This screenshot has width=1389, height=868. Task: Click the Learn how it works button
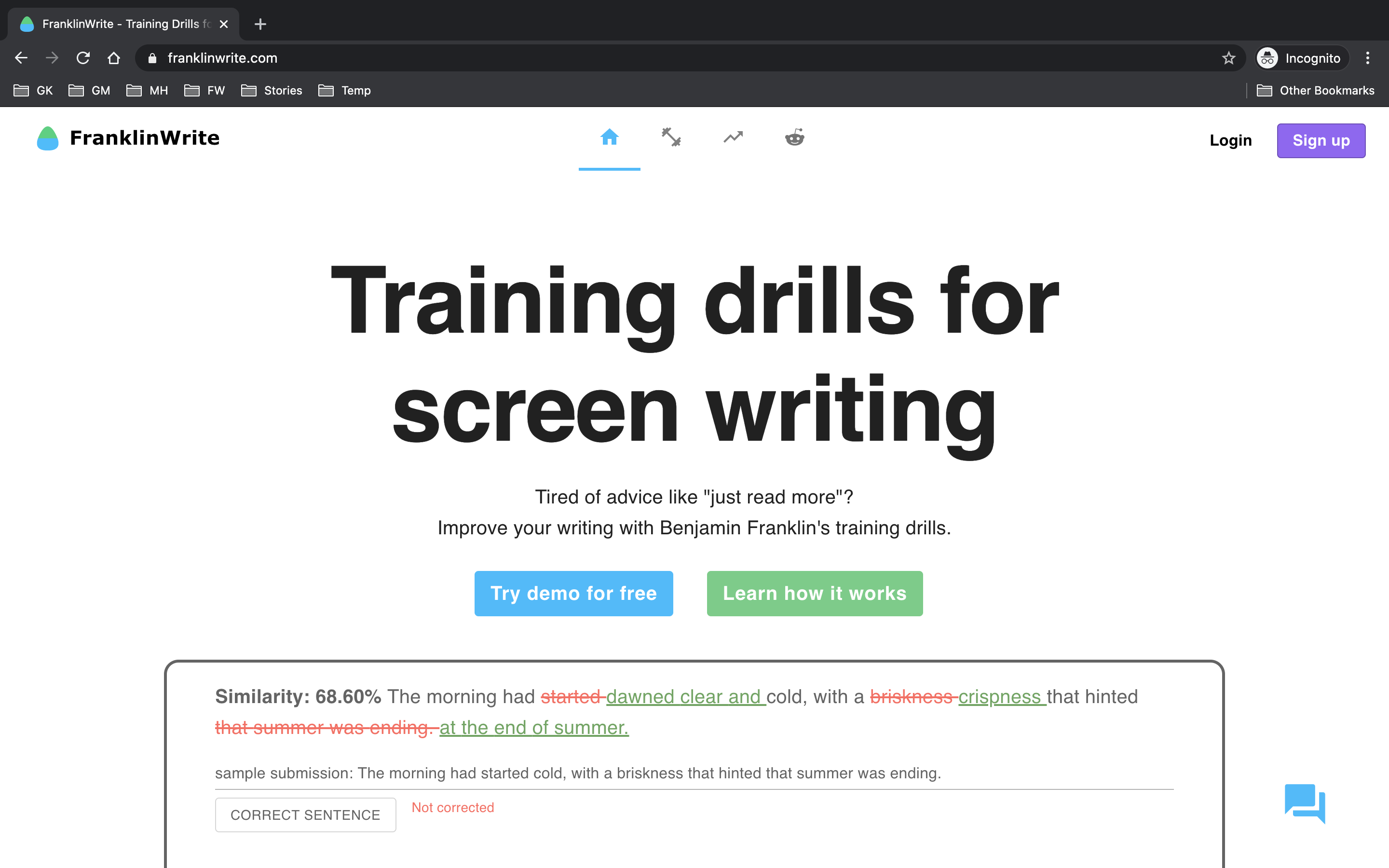(815, 593)
